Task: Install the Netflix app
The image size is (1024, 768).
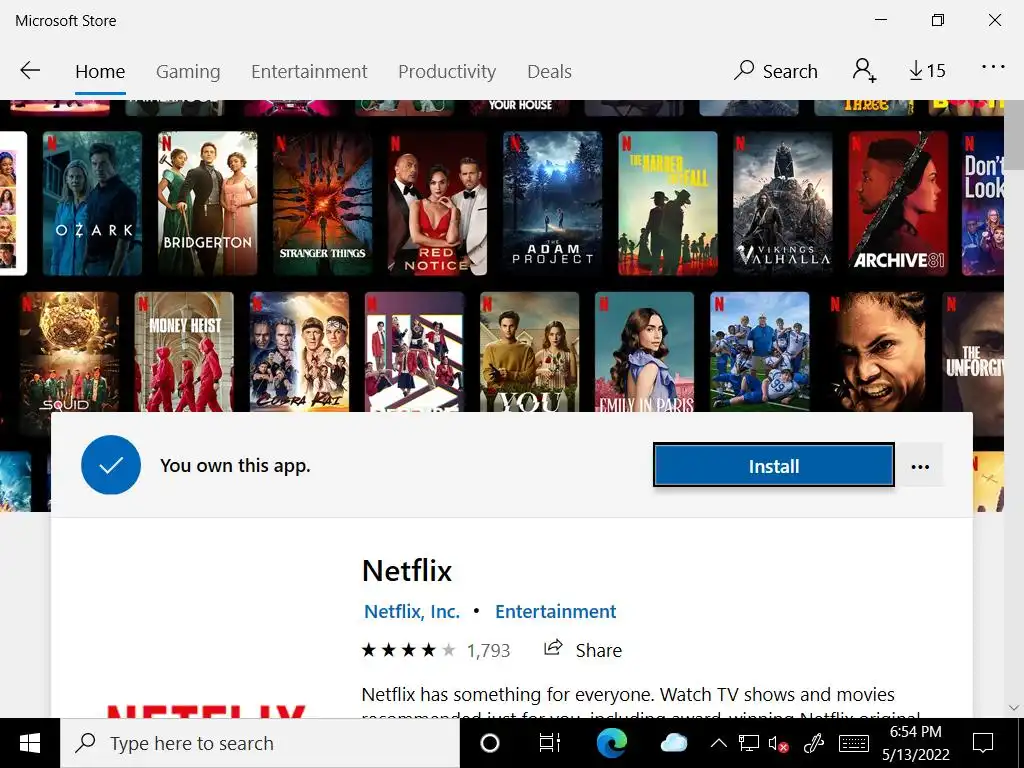Action: (x=774, y=466)
